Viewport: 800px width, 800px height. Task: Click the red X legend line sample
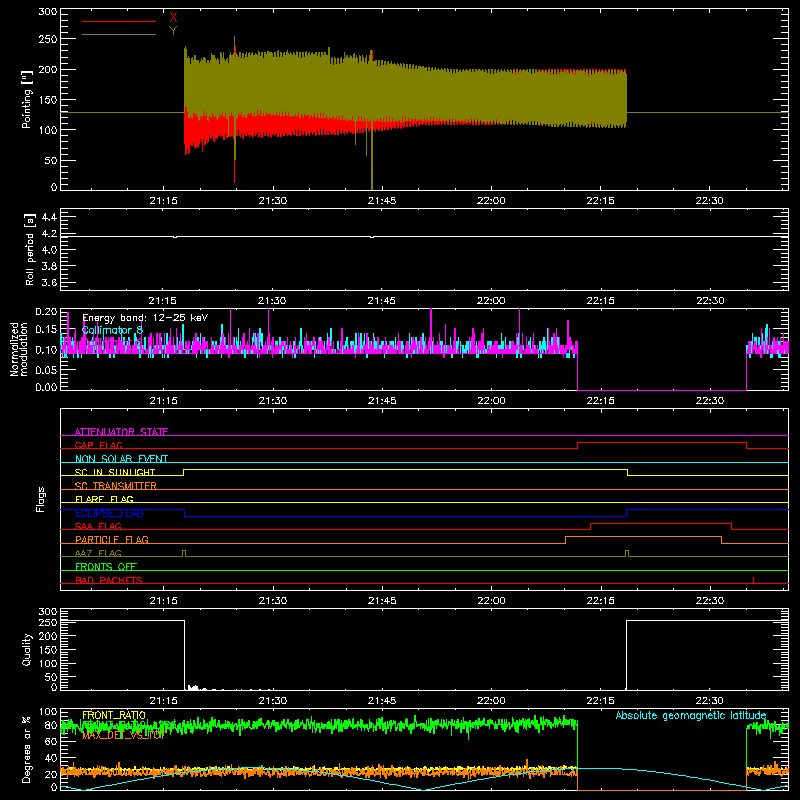tap(119, 21)
